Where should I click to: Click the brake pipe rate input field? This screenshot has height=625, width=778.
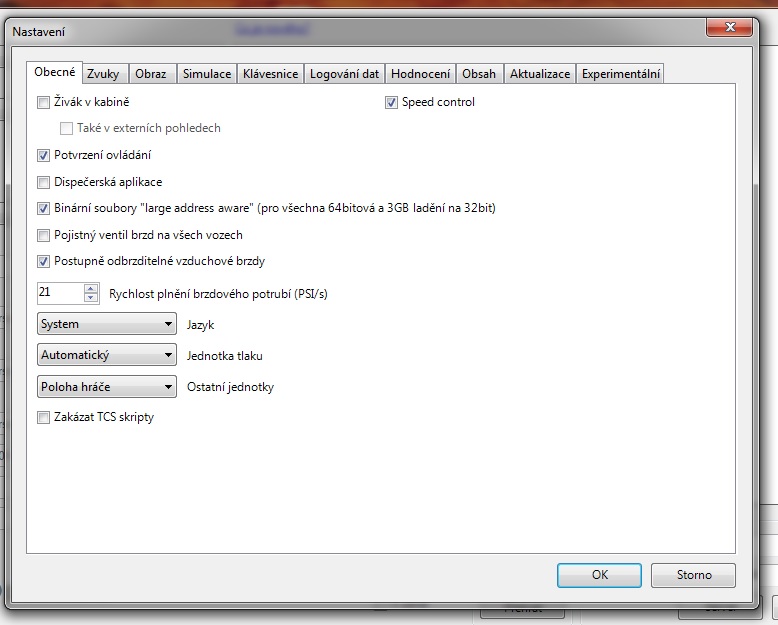point(59,293)
